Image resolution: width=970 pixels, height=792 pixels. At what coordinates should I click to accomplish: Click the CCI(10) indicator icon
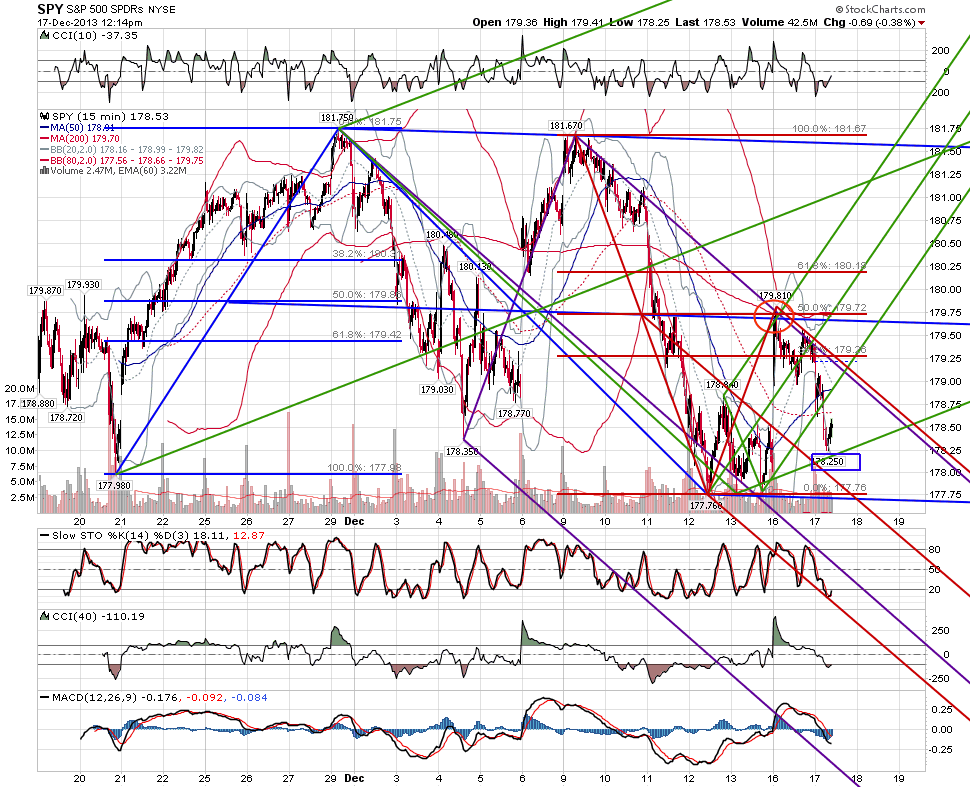[44, 35]
